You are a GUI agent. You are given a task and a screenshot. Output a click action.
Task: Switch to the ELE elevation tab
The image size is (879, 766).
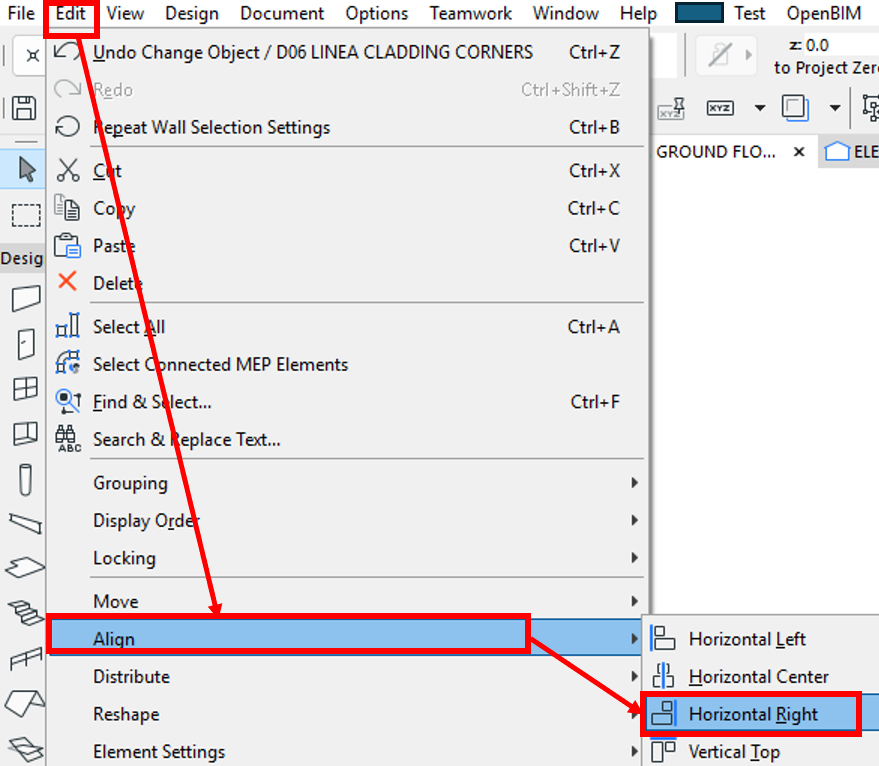[851, 151]
